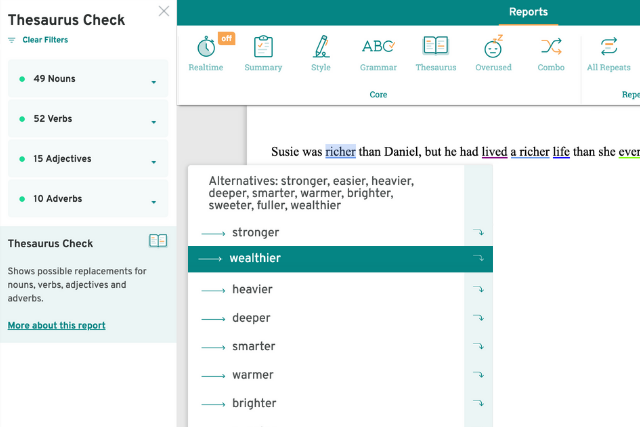The width and height of the screenshot is (640, 427).
Task: Open the Overused words report icon
Action: tap(493, 46)
